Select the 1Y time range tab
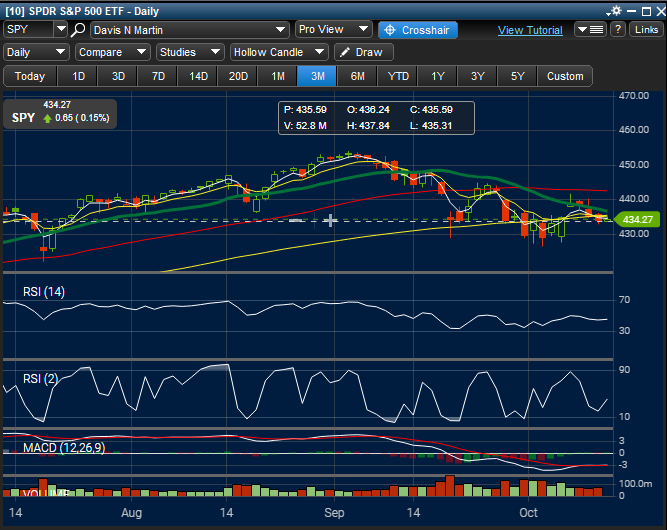 [x=438, y=76]
